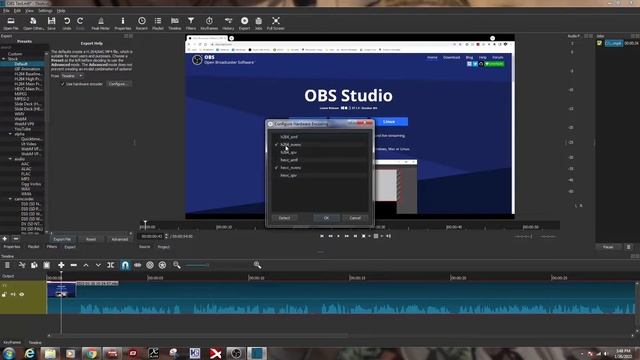Click the timeline Ripple Delete (minus) icon

pyautogui.click(x=73, y=265)
